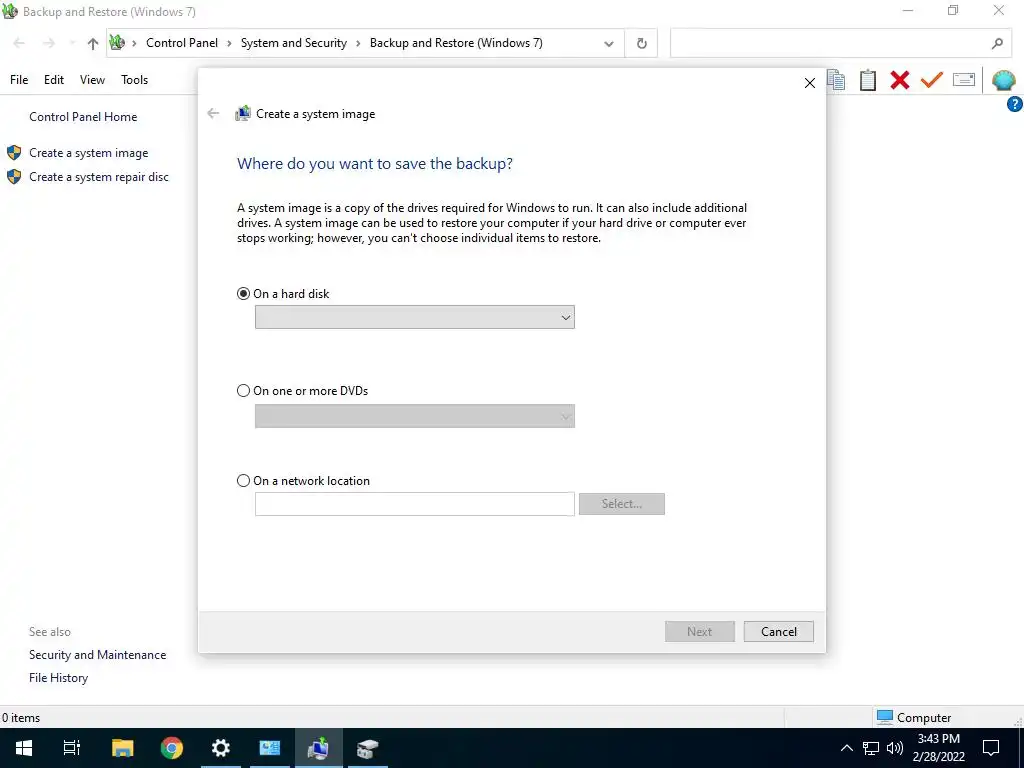
Task: Click the Next button
Action: (x=699, y=632)
